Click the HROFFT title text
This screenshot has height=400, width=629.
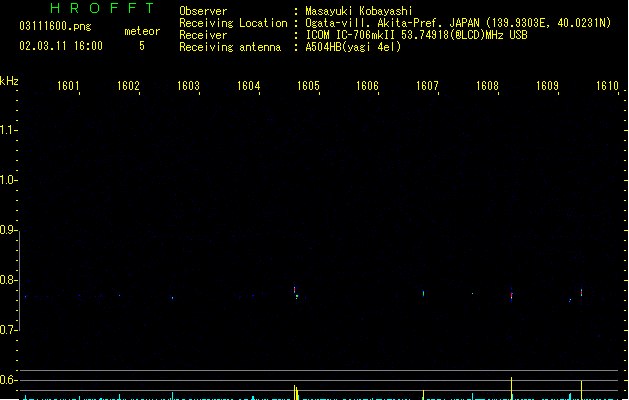pyautogui.click(x=102, y=8)
